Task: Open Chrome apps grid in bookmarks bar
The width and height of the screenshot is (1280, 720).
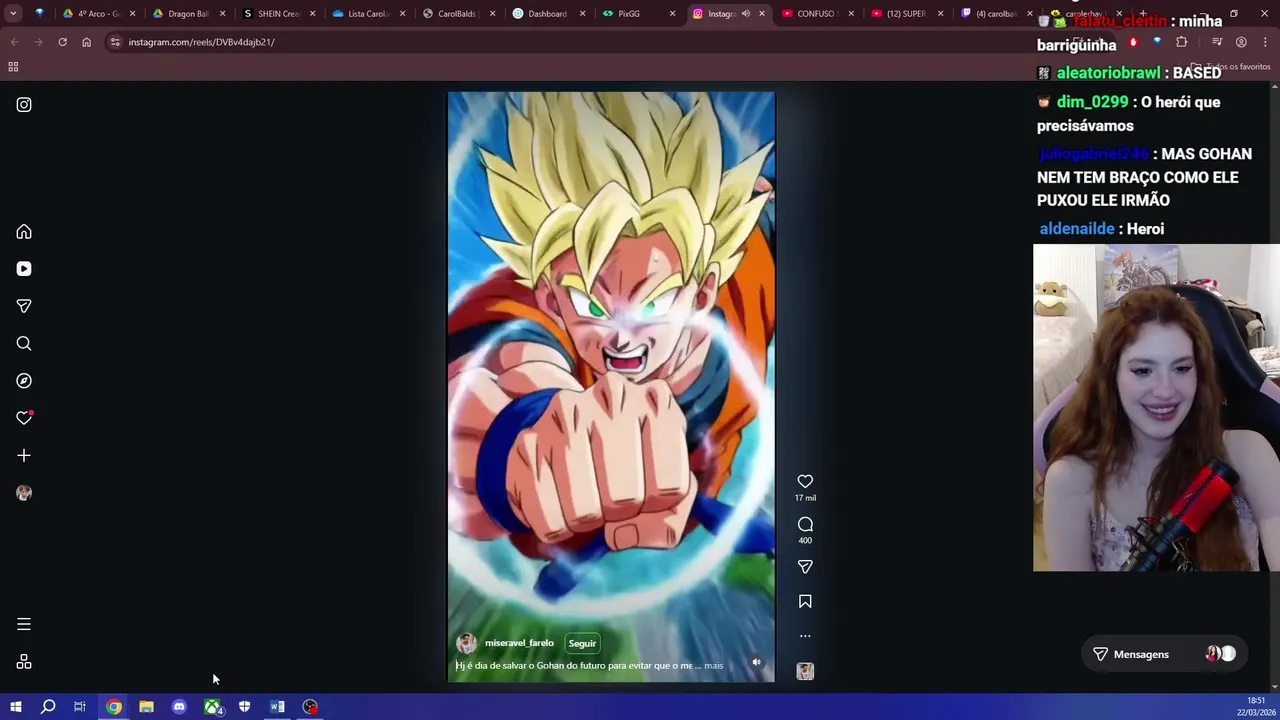Action: (x=13, y=67)
